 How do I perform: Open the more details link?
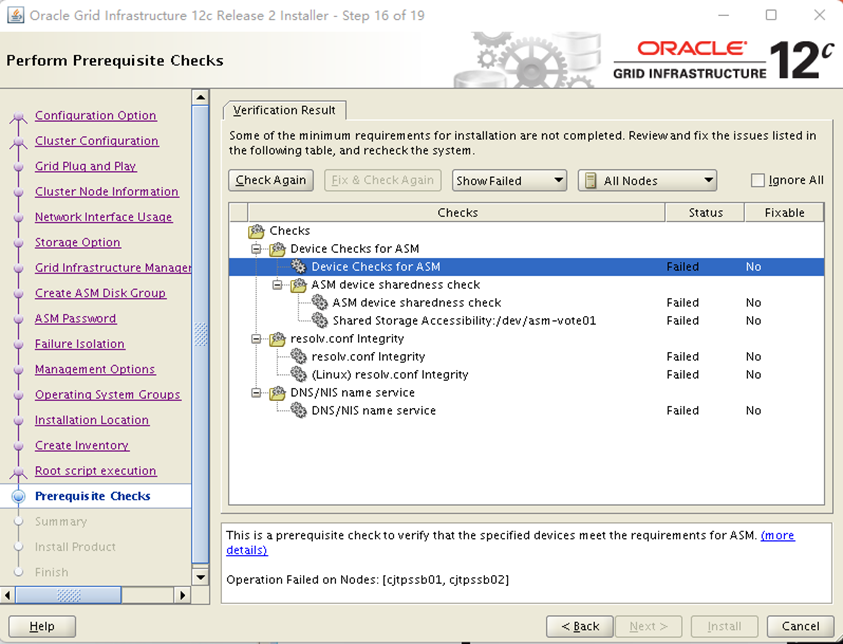pyautogui.click(x=777, y=535)
